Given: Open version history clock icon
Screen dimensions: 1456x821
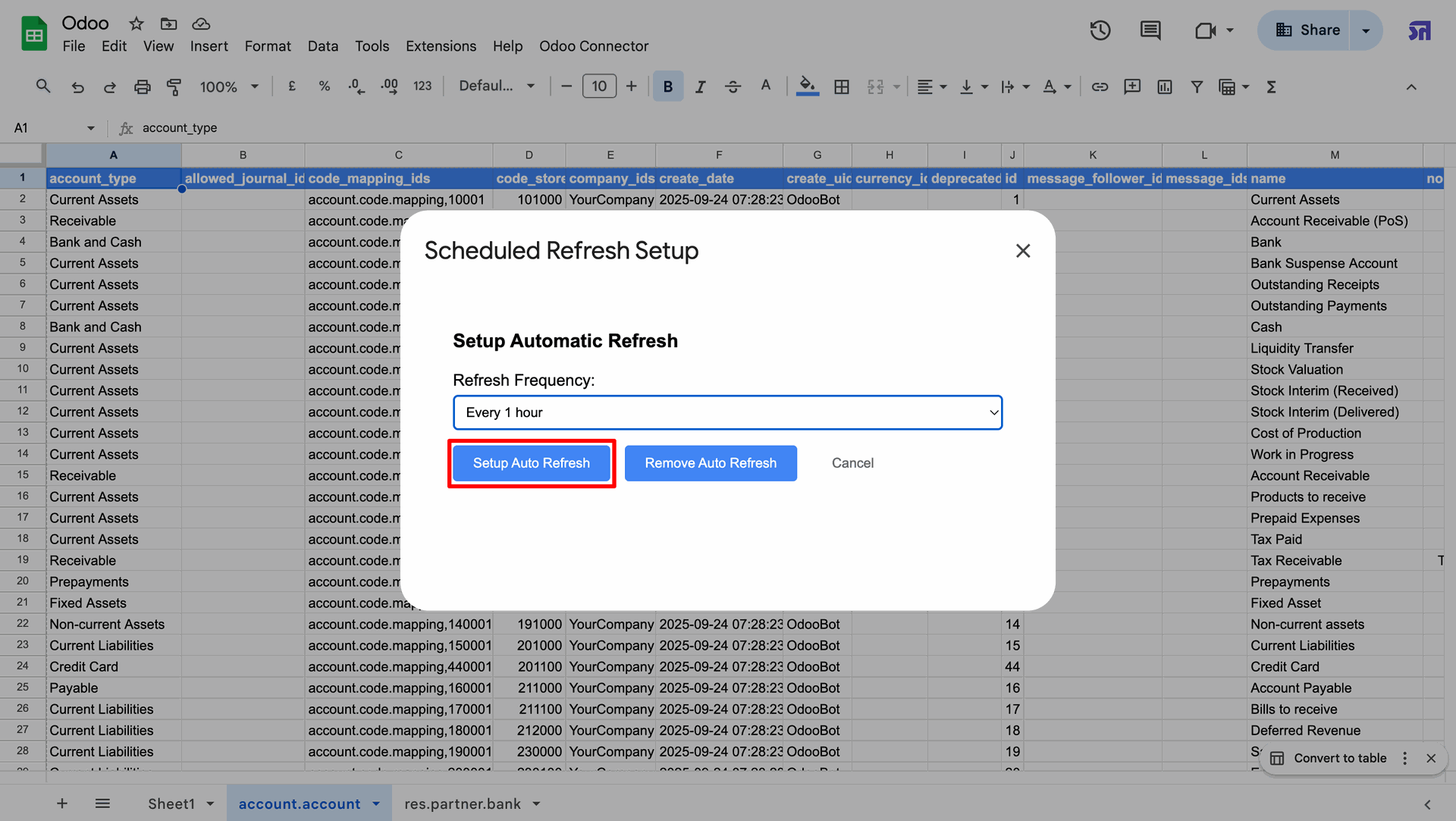Looking at the screenshot, I should [x=1100, y=30].
